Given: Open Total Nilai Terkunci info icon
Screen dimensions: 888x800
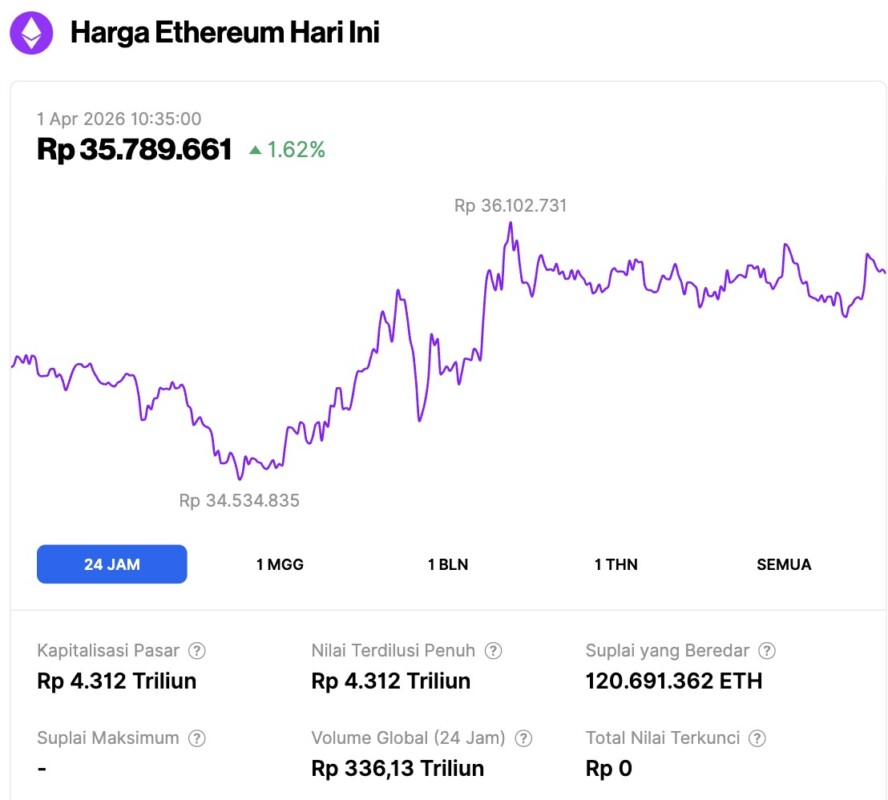Looking at the screenshot, I should coord(758,739).
